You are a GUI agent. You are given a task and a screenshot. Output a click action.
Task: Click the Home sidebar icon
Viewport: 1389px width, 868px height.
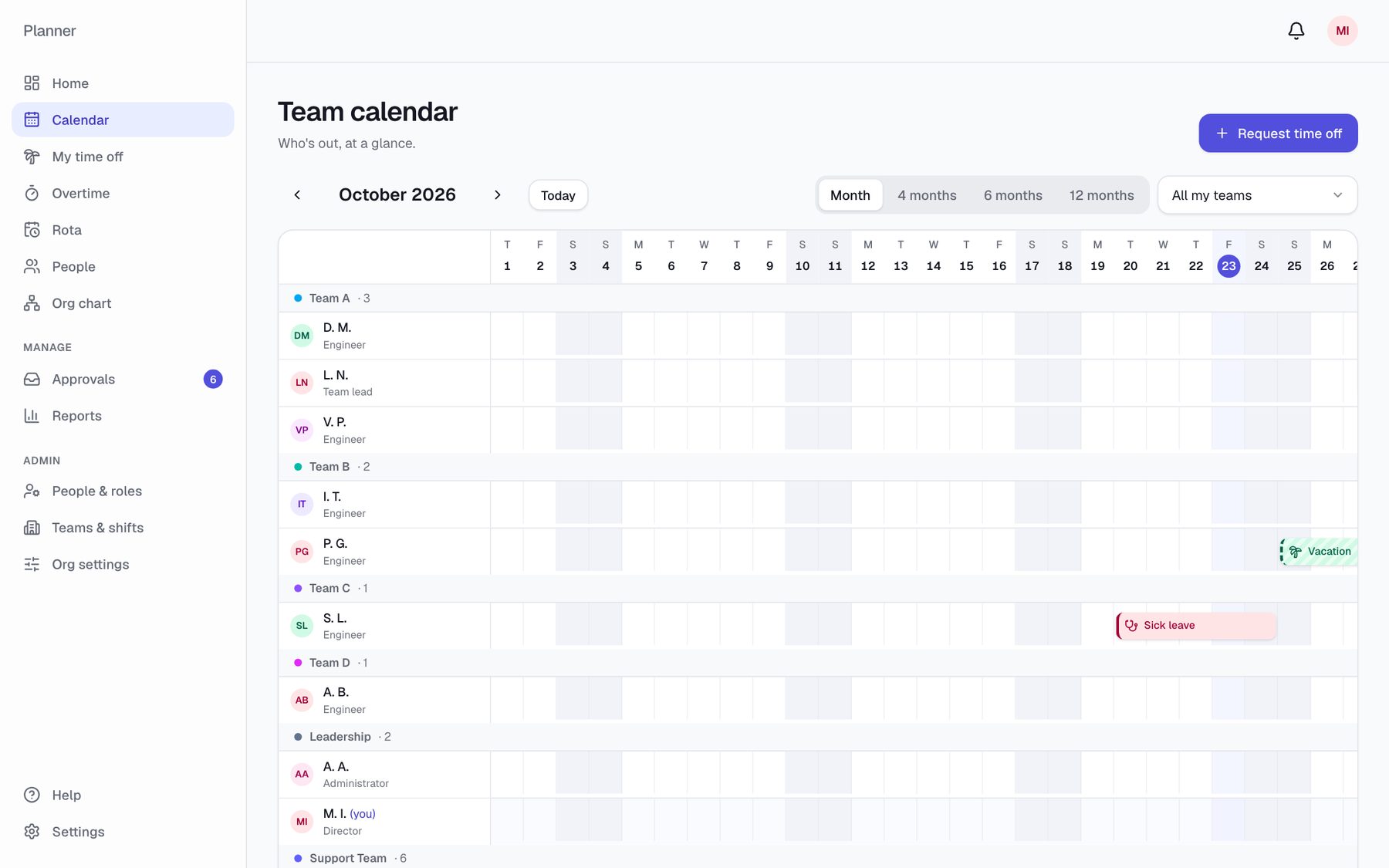[x=32, y=83]
